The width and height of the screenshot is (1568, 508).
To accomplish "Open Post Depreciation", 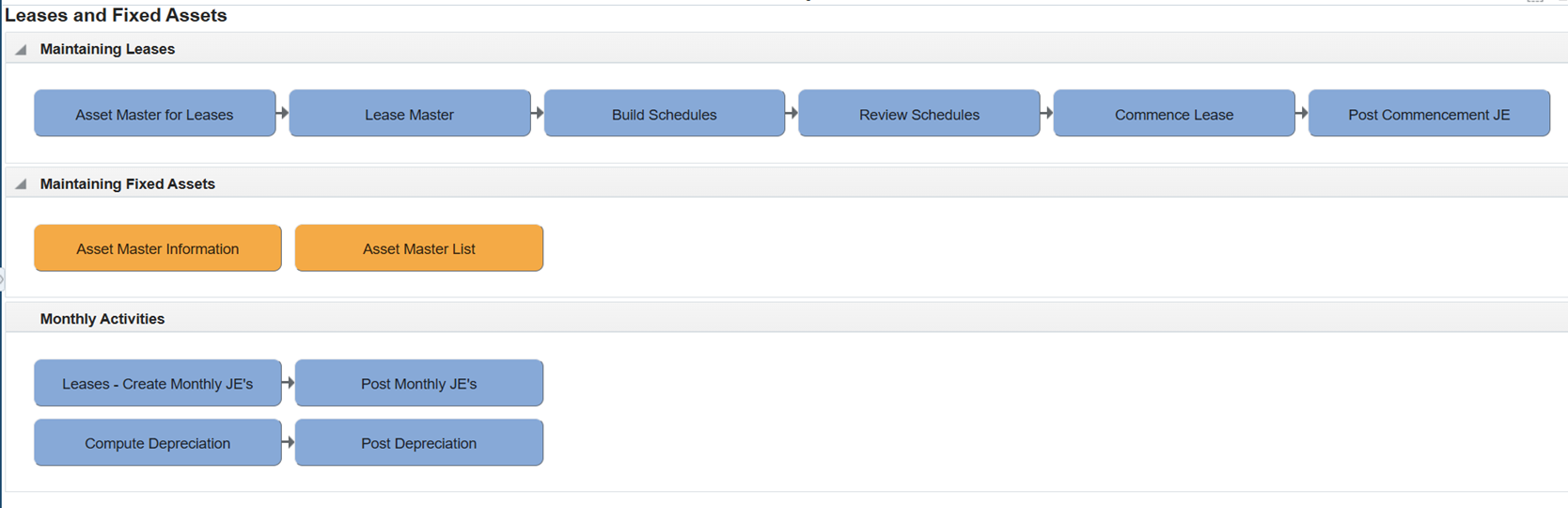I will point(419,442).
